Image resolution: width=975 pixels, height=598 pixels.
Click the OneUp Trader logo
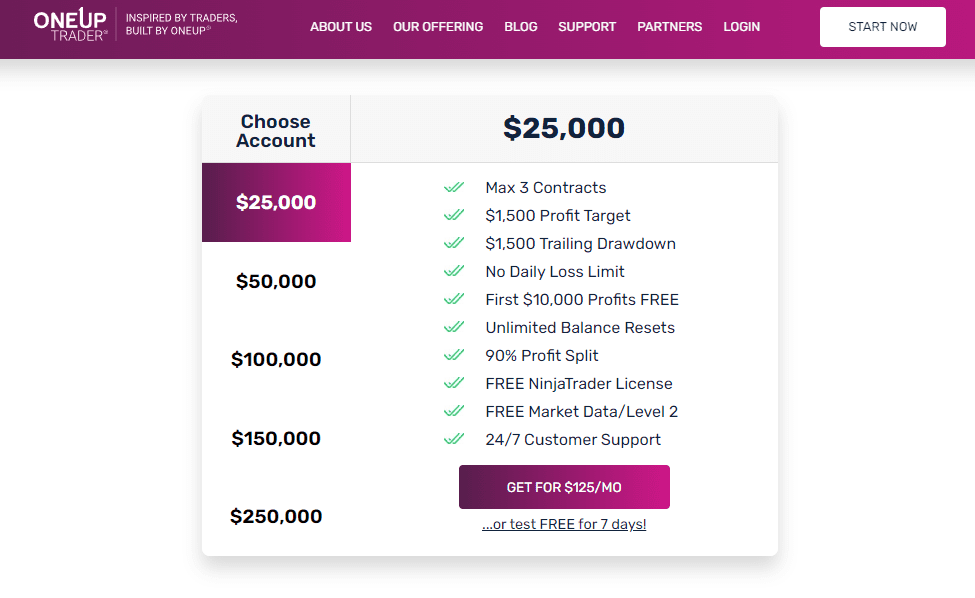click(x=70, y=25)
